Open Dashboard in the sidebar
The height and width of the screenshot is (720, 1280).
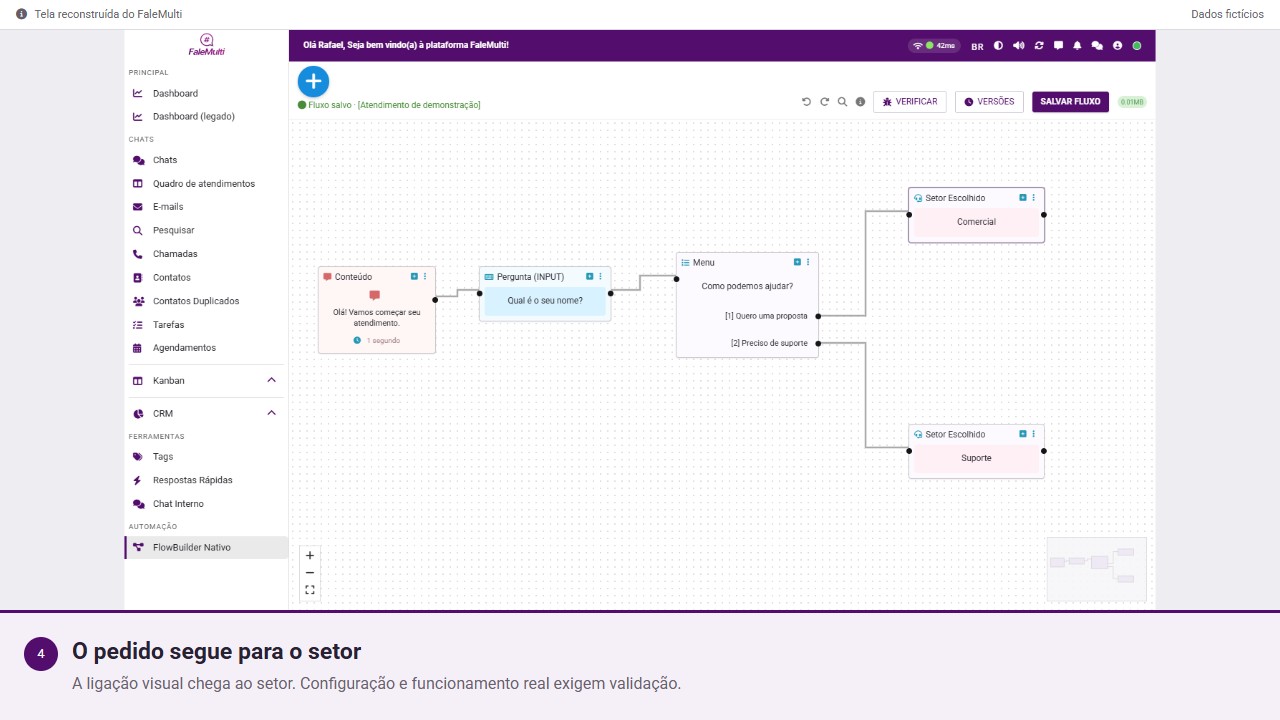pyautogui.click(x=206, y=93)
